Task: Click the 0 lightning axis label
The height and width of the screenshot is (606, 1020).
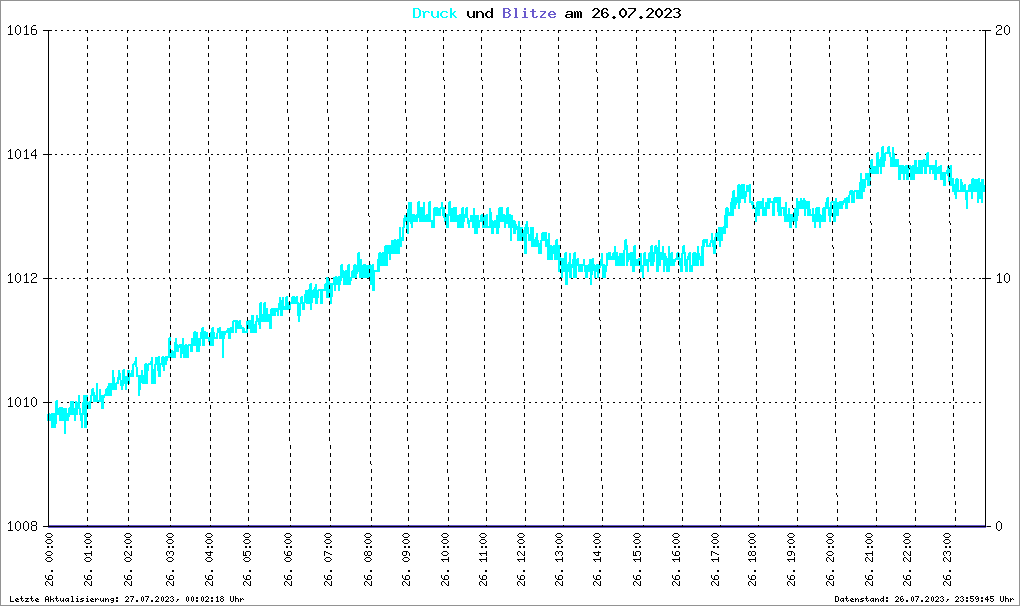Action: pyautogui.click(x=999, y=526)
